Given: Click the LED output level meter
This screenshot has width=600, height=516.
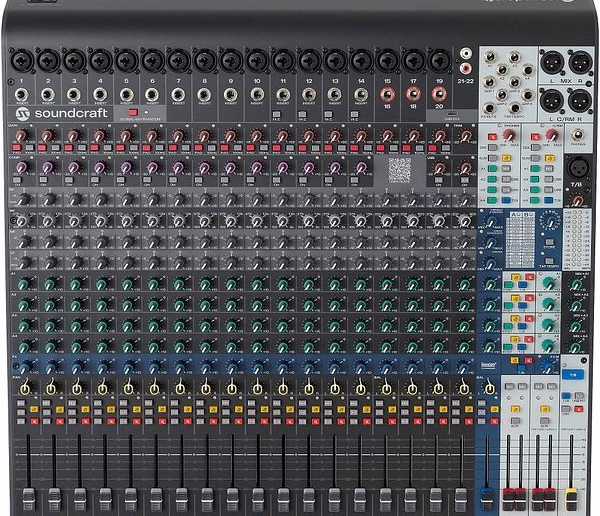Looking at the screenshot, I should coord(577,239).
